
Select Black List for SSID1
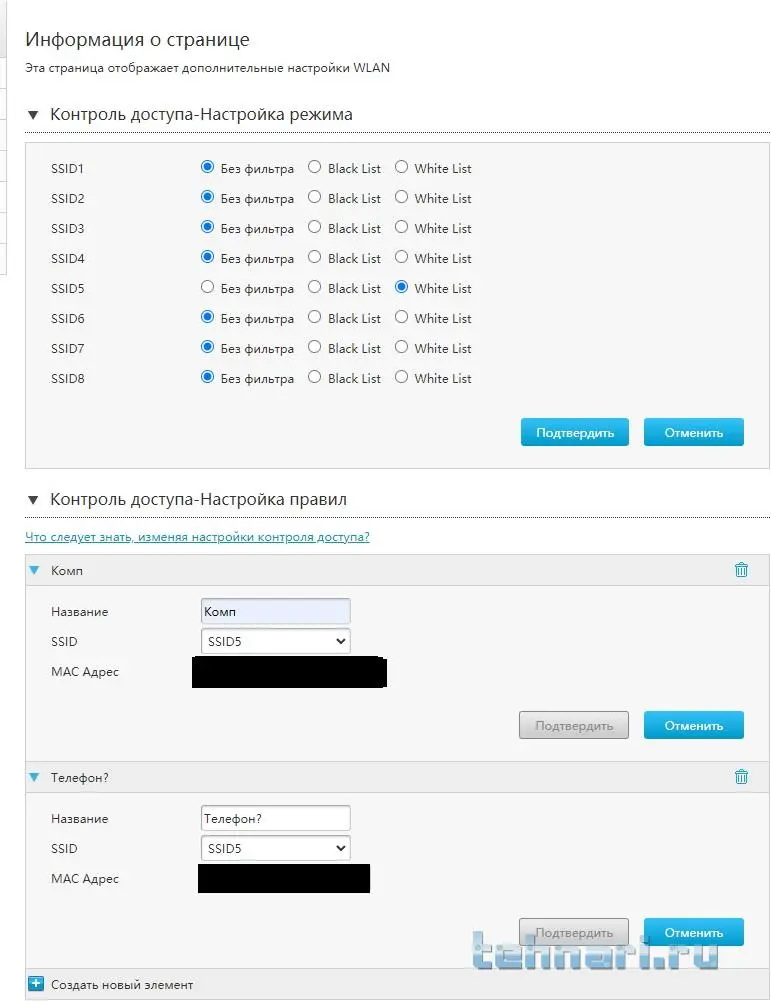pos(314,167)
